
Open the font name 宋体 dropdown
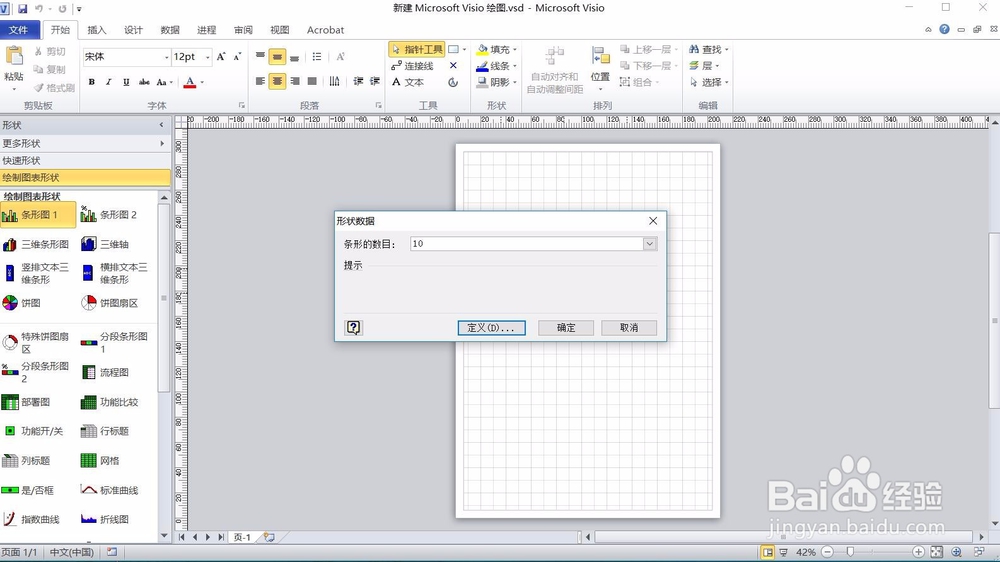point(166,57)
